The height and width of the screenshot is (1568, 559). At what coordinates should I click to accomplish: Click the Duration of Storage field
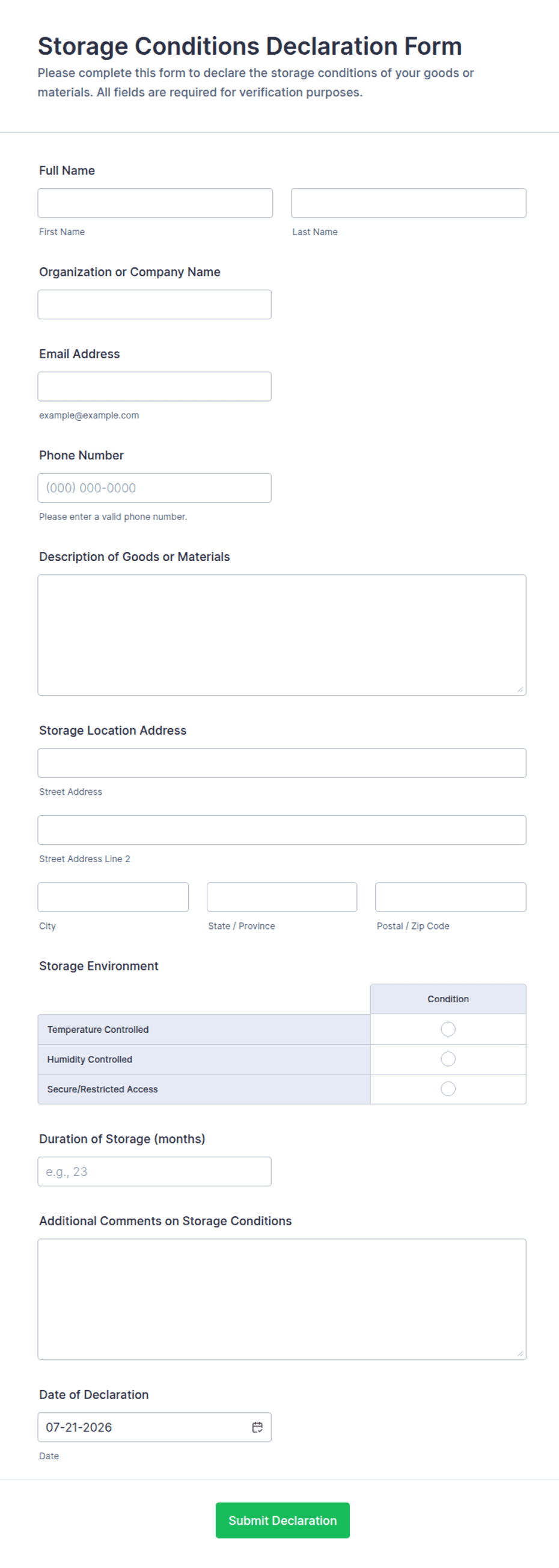pyautogui.click(x=154, y=1171)
